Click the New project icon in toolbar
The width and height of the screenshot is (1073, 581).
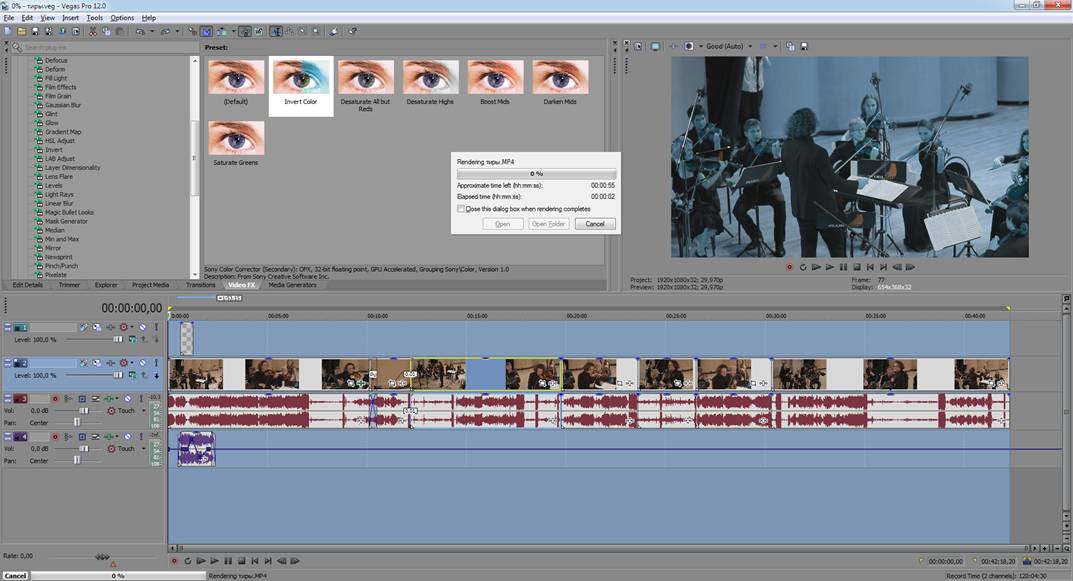click(7, 31)
